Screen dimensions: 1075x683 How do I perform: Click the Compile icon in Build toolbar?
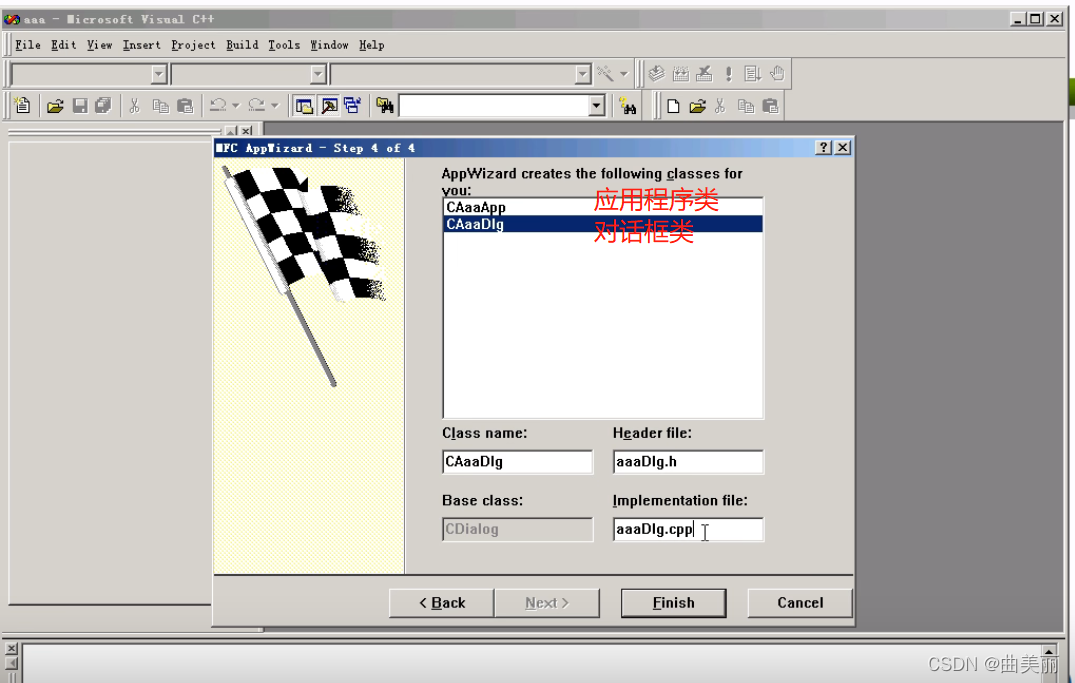[657, 73]
